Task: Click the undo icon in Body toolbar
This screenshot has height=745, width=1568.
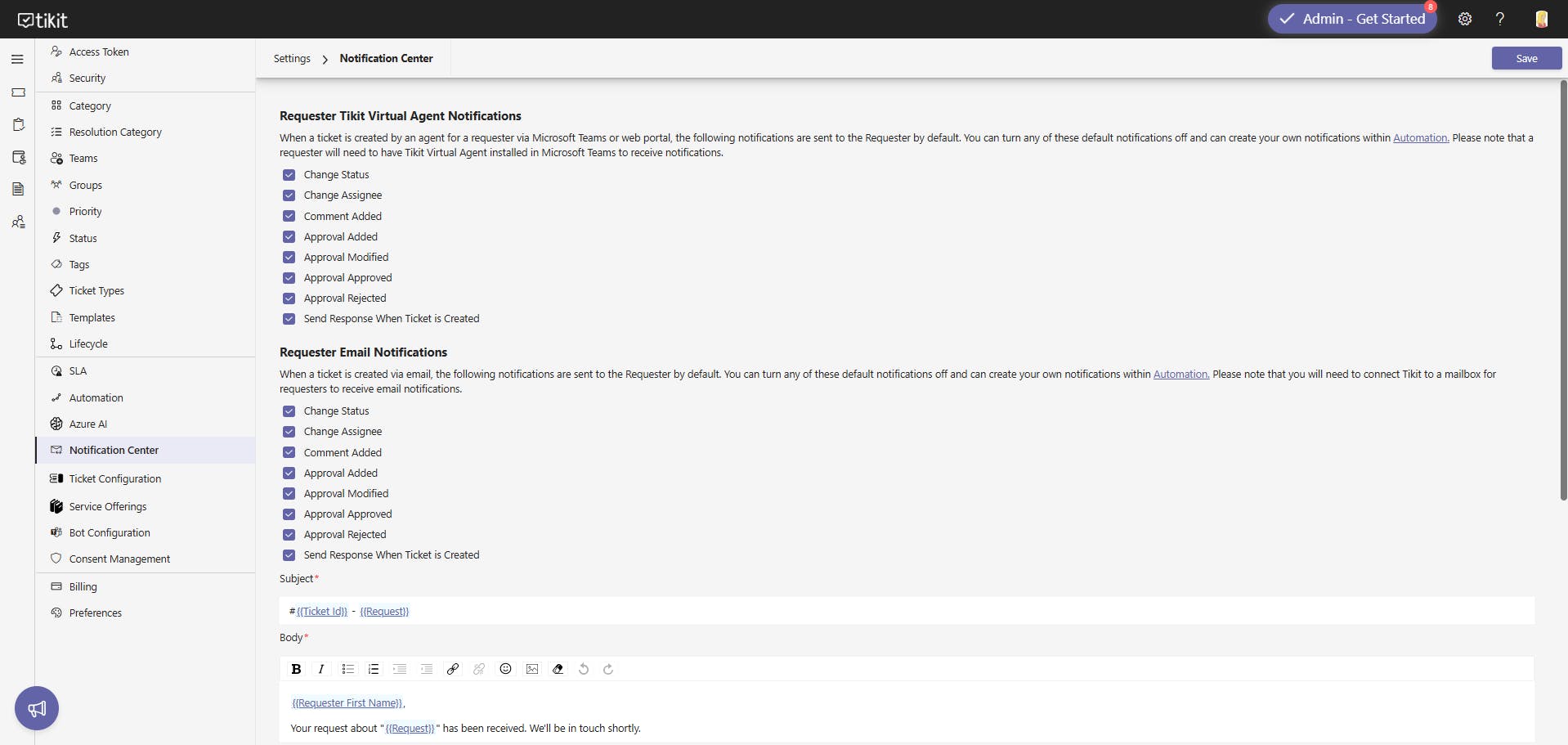Action: point(584,669)
